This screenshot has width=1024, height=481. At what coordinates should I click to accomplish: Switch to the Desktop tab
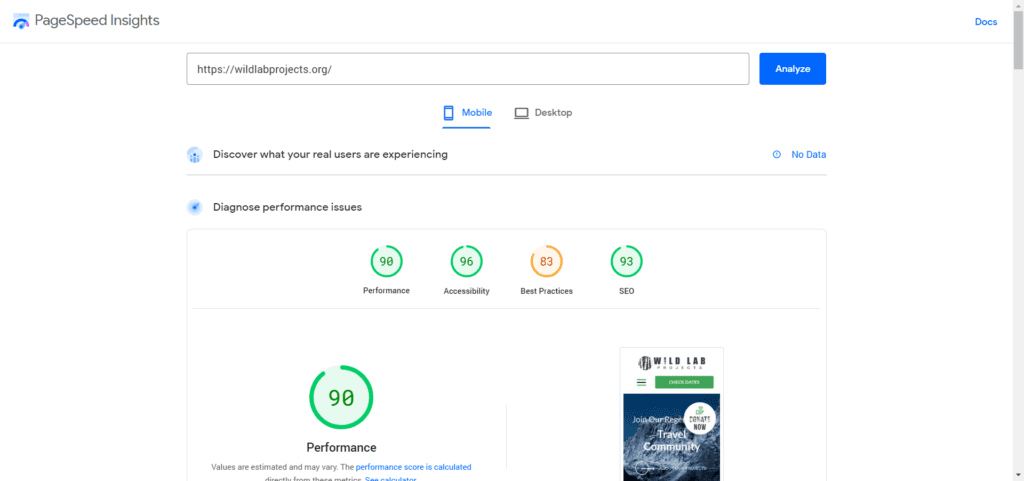point(543,113)
